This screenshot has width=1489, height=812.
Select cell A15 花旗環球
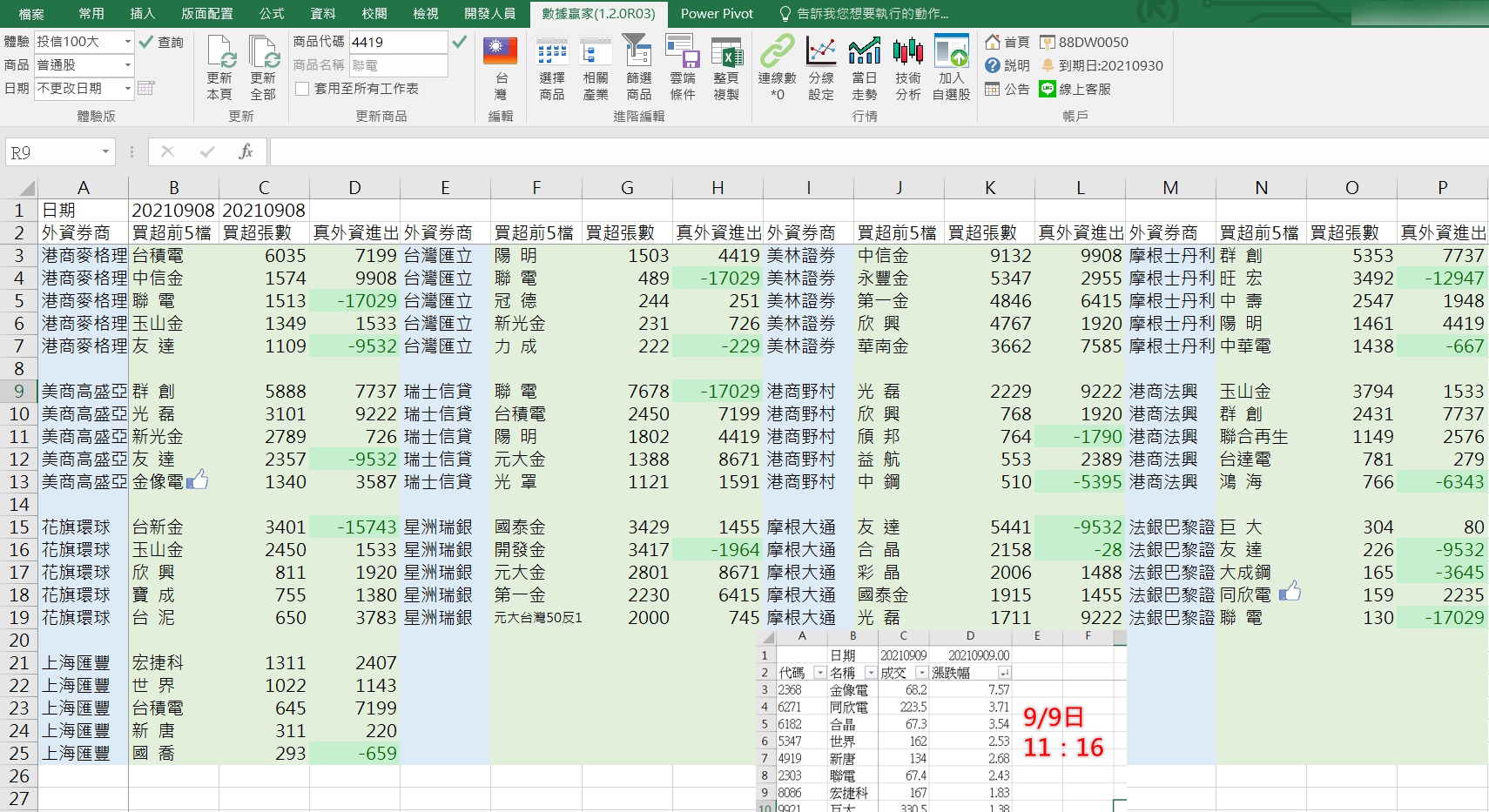click(83, 527)
